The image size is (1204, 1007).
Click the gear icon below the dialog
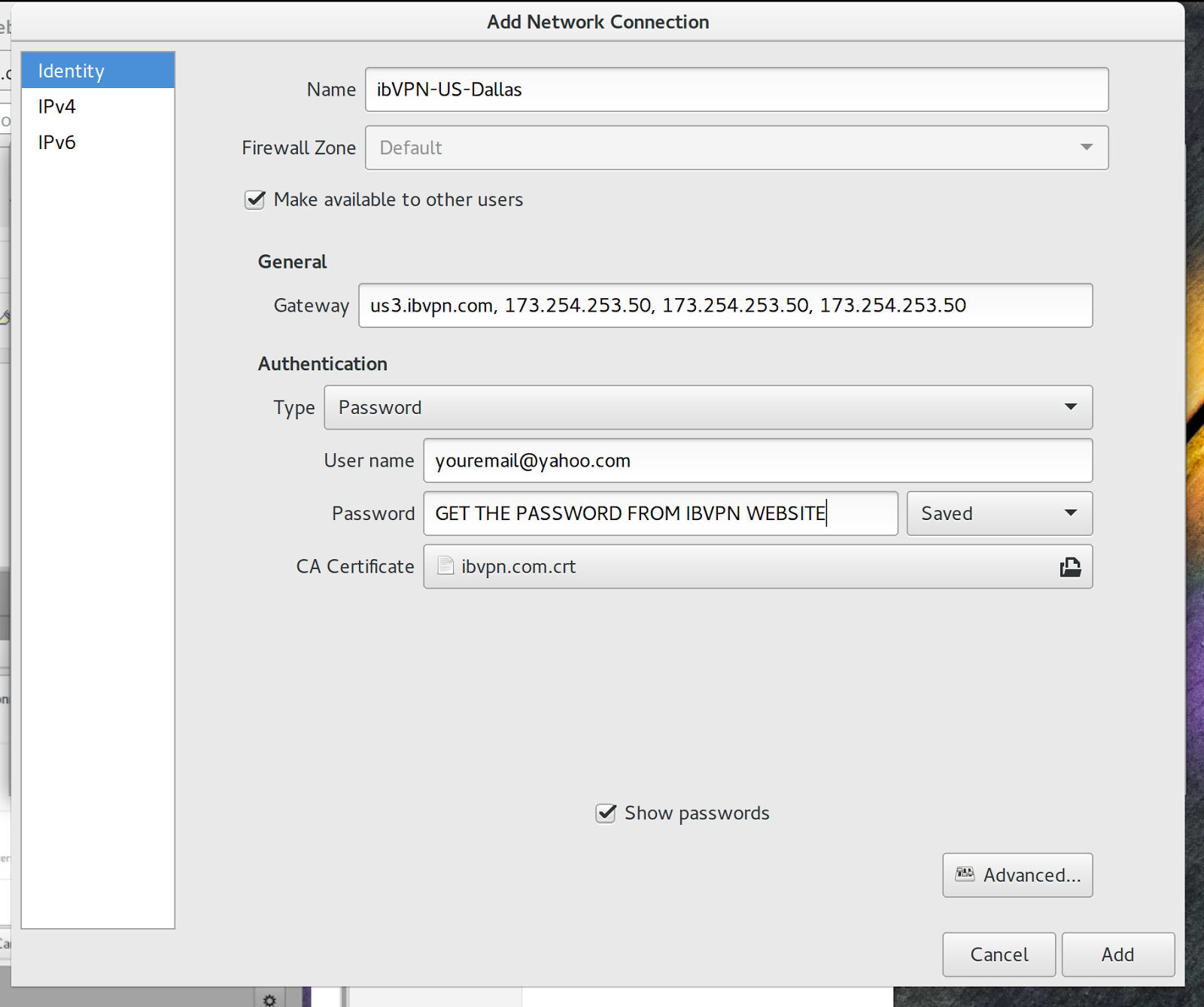click(x=269, y=999)
